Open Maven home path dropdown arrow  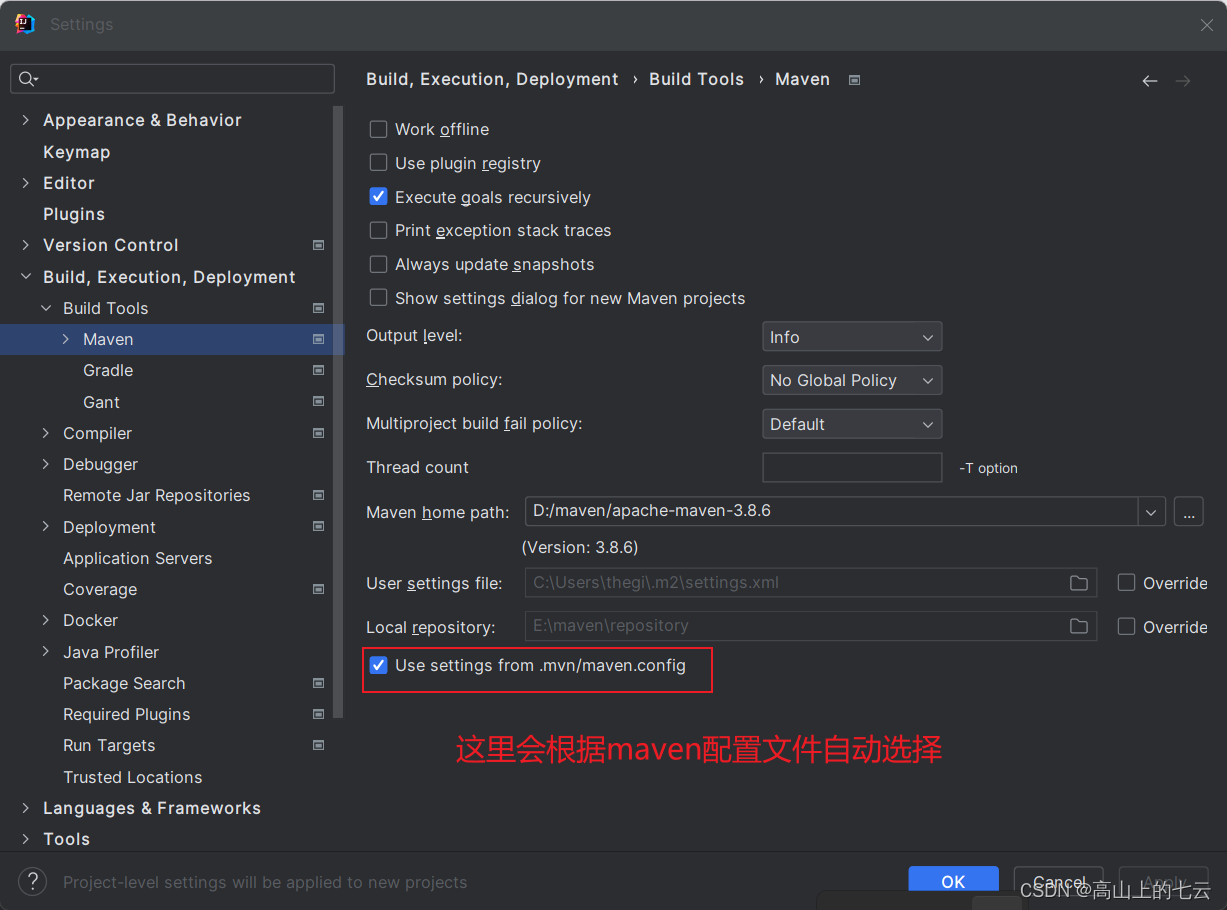pyautogui.click(x=1152, y=511)
